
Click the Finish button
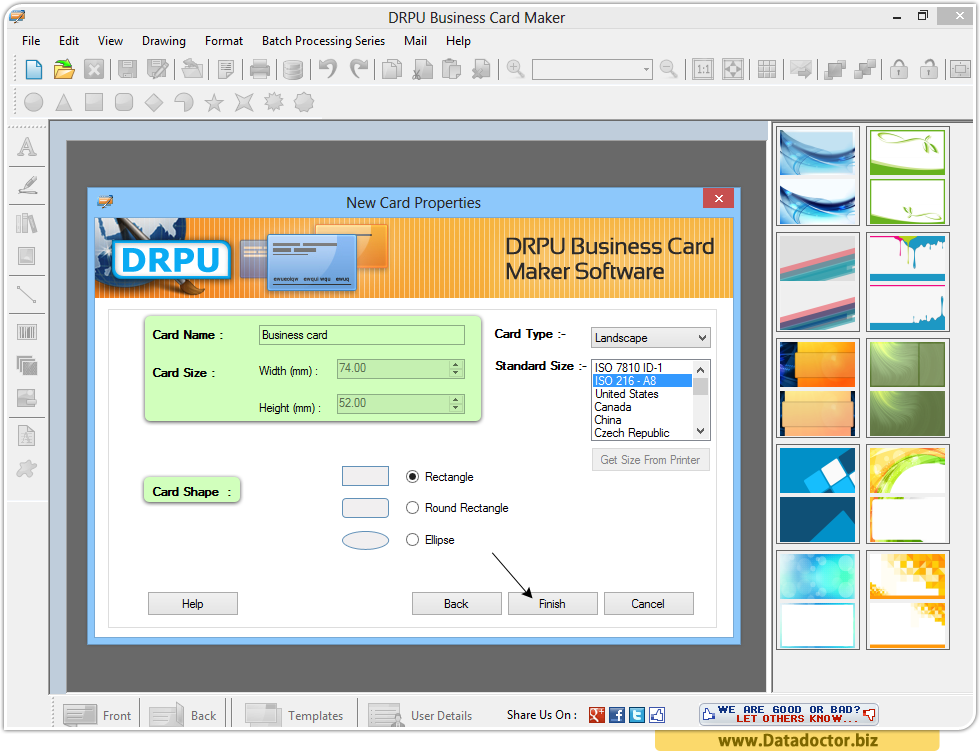coord(552,604)
